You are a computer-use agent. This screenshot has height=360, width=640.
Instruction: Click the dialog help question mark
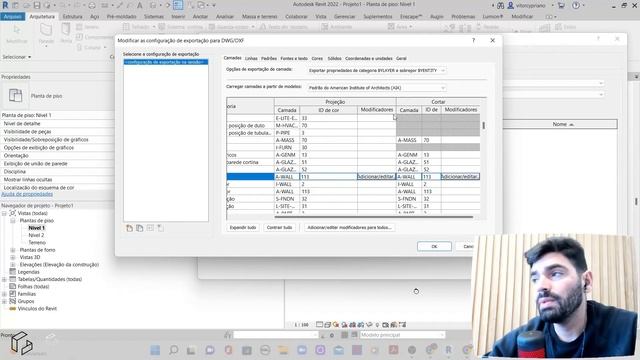click(x=473, y=40)
